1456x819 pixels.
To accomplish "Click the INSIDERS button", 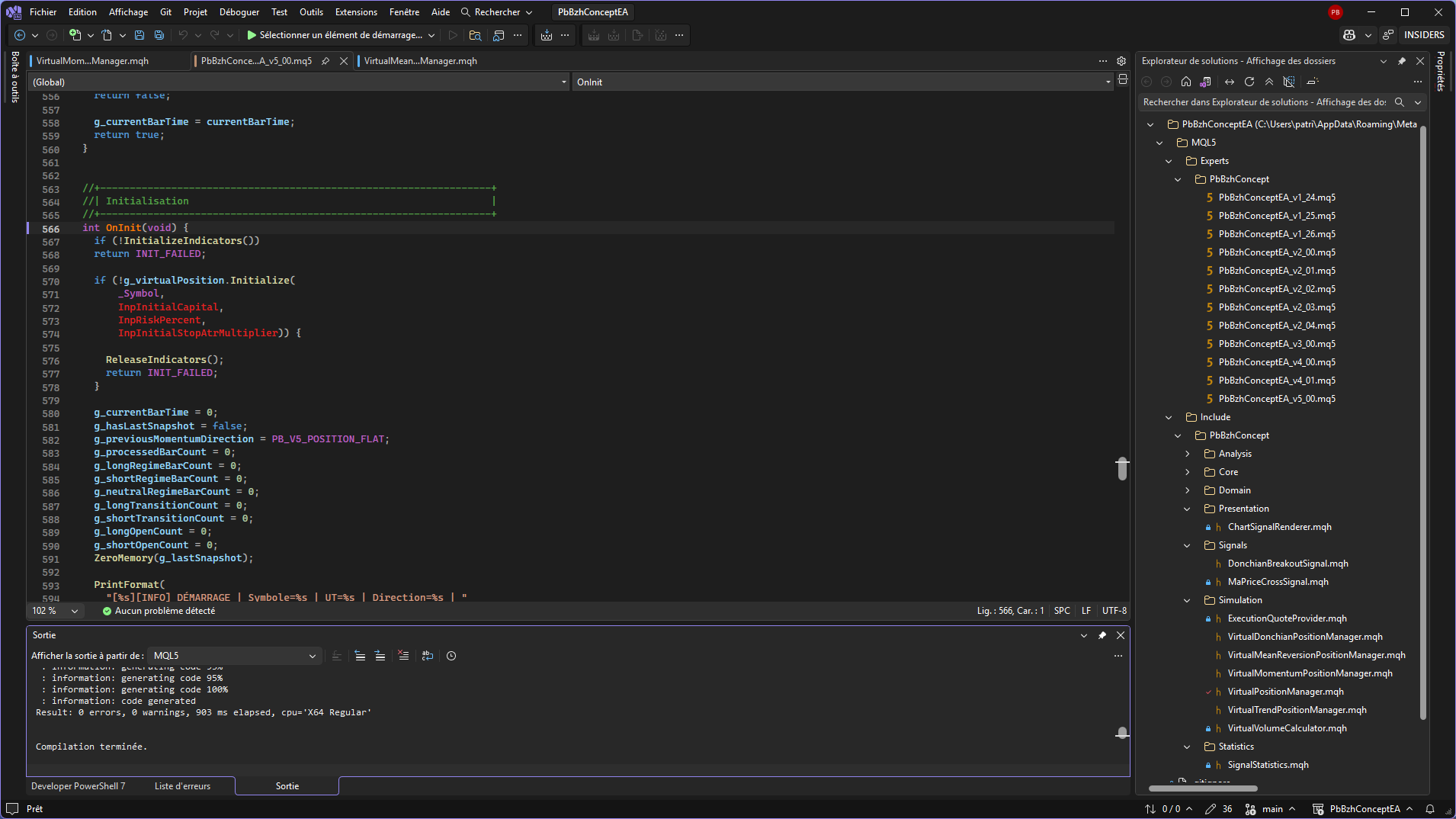I will tap(1424, 35).
